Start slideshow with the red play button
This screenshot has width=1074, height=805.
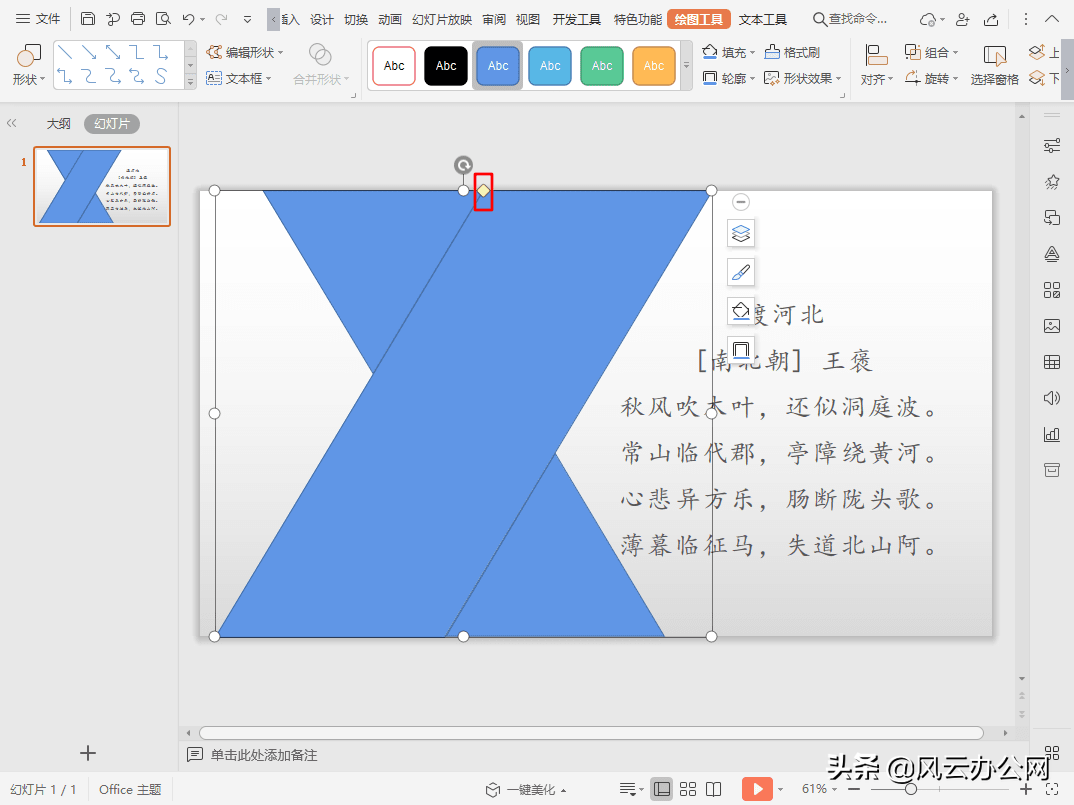(758, 789)
